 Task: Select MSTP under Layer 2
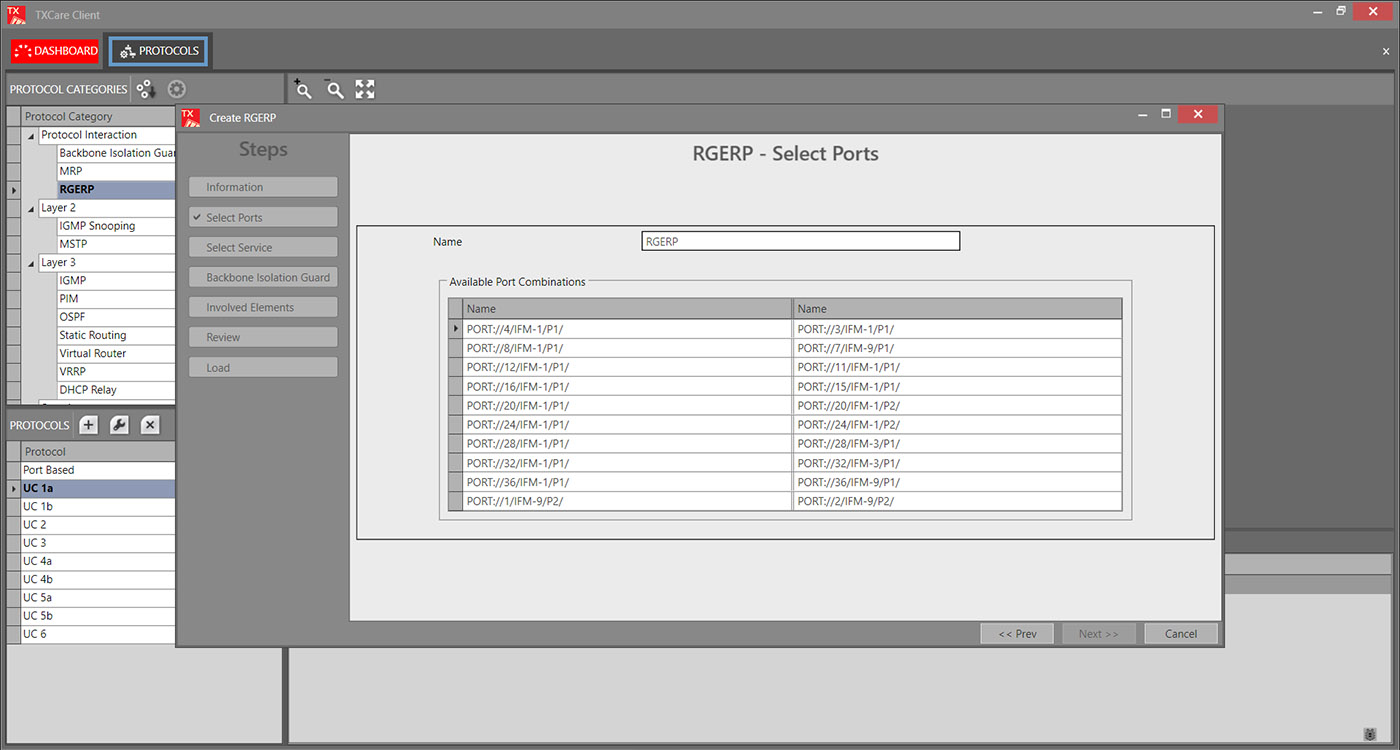coord(117,244)
